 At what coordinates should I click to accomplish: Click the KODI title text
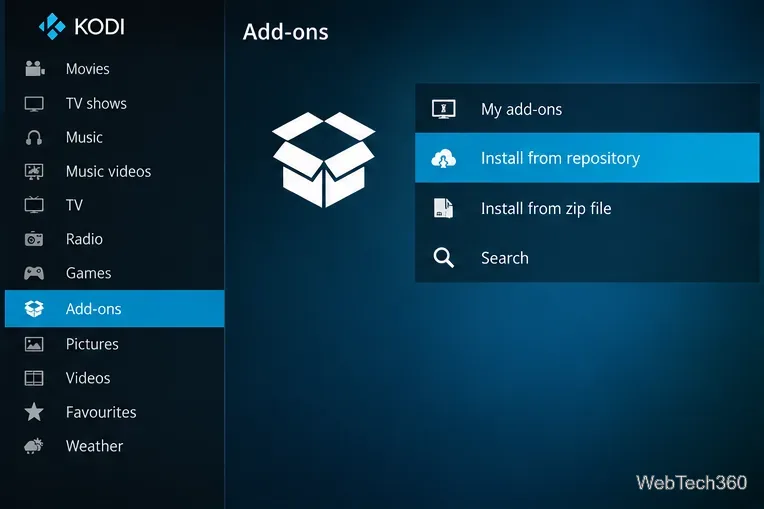tap(99, 27)
